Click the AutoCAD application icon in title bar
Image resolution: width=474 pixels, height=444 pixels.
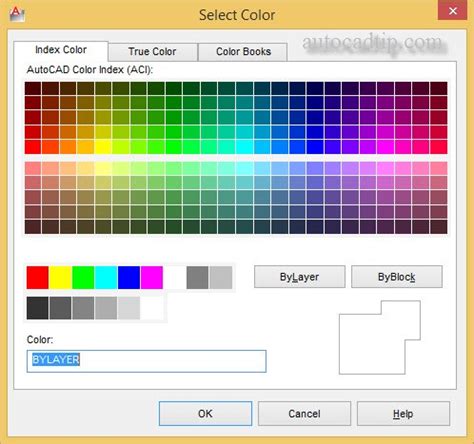click(17, 14)
